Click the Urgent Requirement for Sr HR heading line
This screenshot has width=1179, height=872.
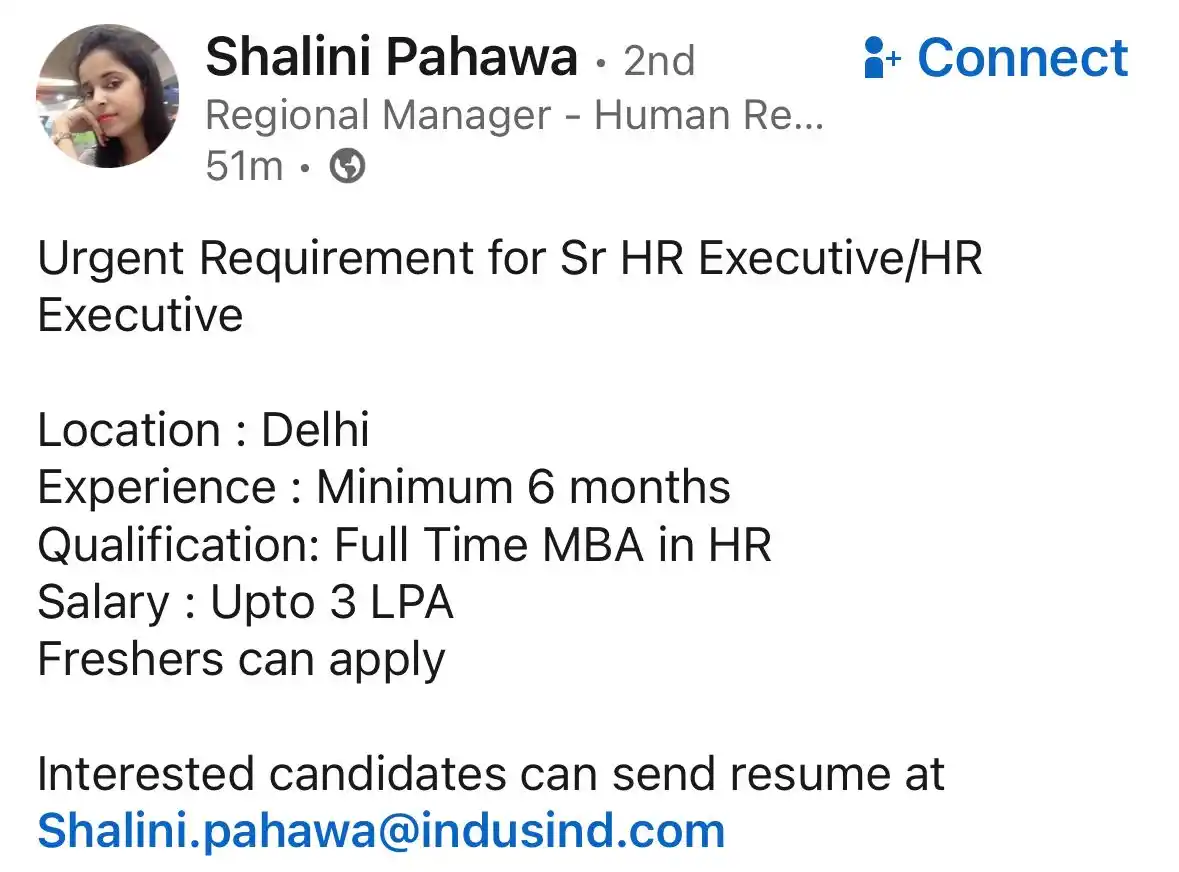point(510,258)
